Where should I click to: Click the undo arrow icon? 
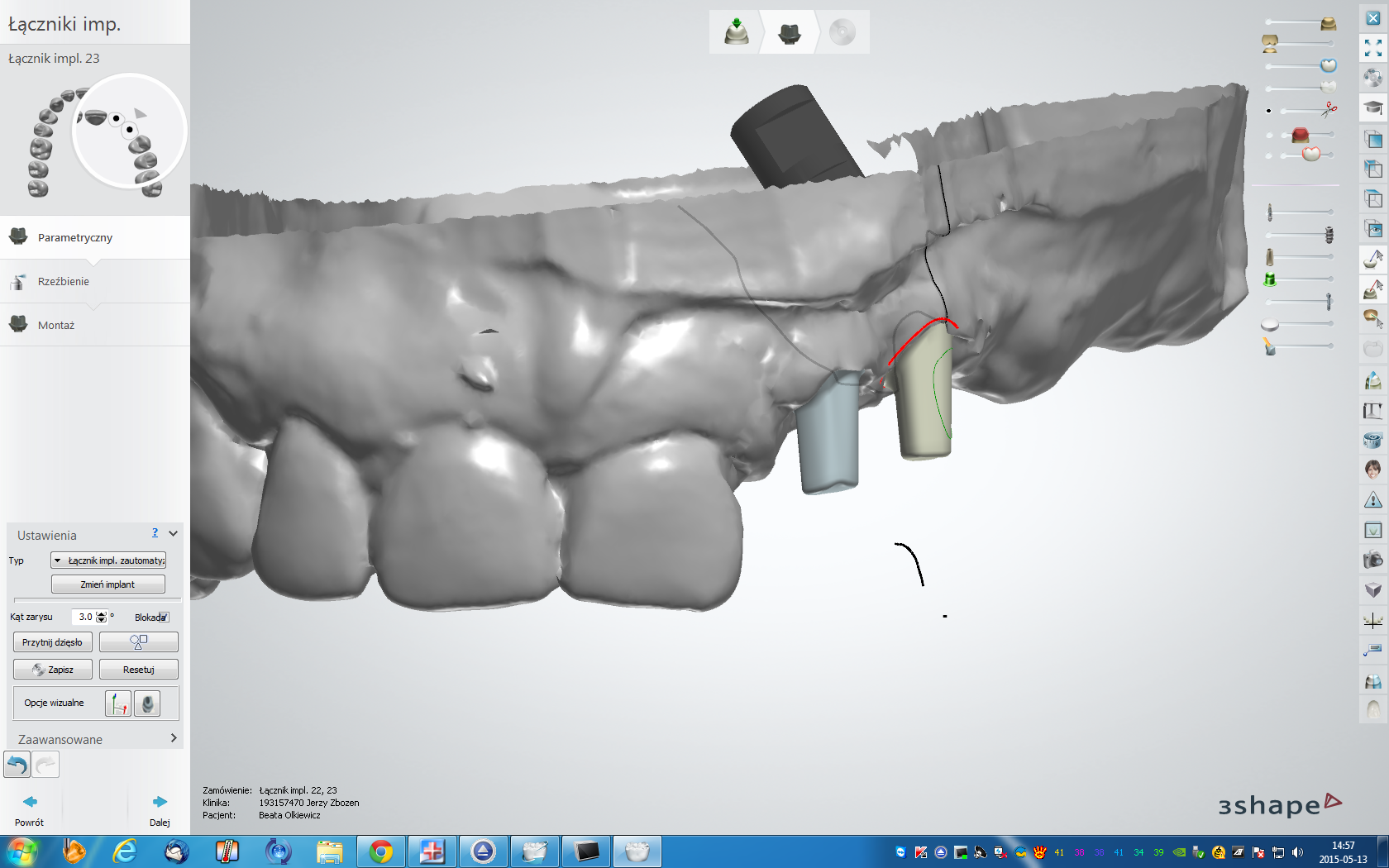tap(17, 765)
